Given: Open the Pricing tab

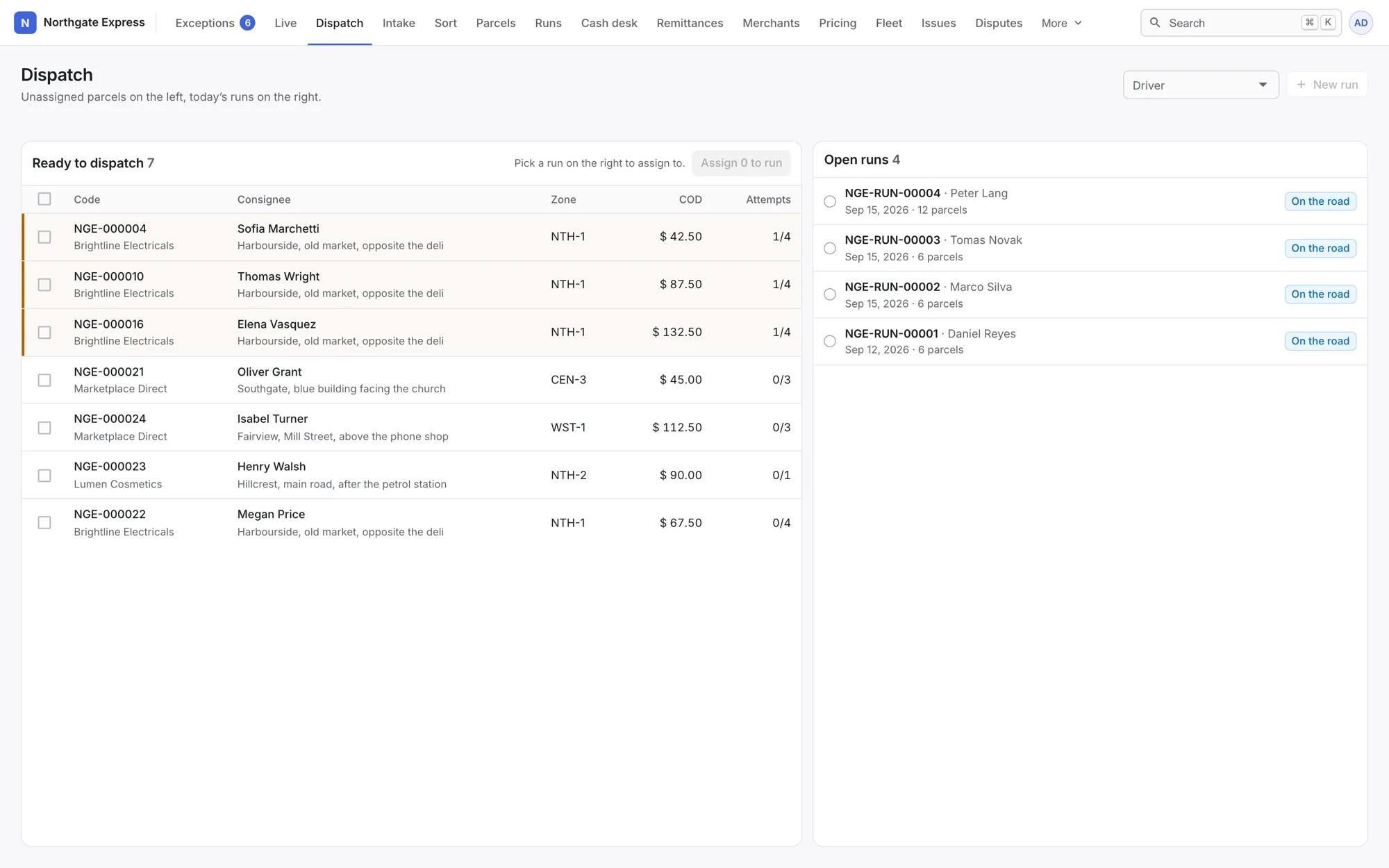Looking at the screenshot, I should tap(838, 23).
